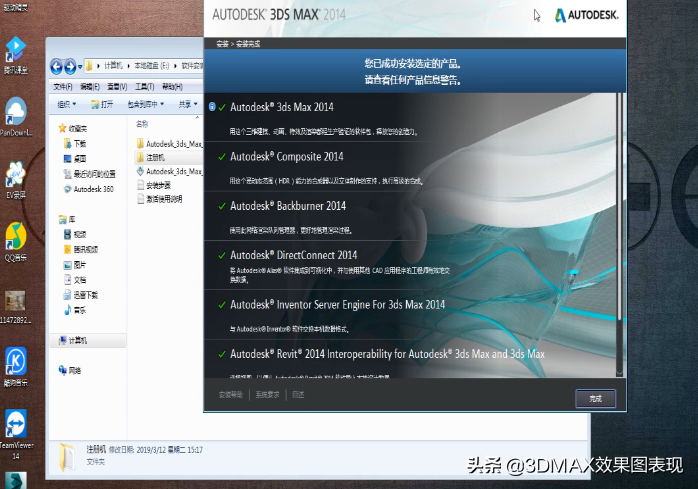The image size is (698, 489).
Task: Select the 注册机 folder in file list
Action: point(169,157)
